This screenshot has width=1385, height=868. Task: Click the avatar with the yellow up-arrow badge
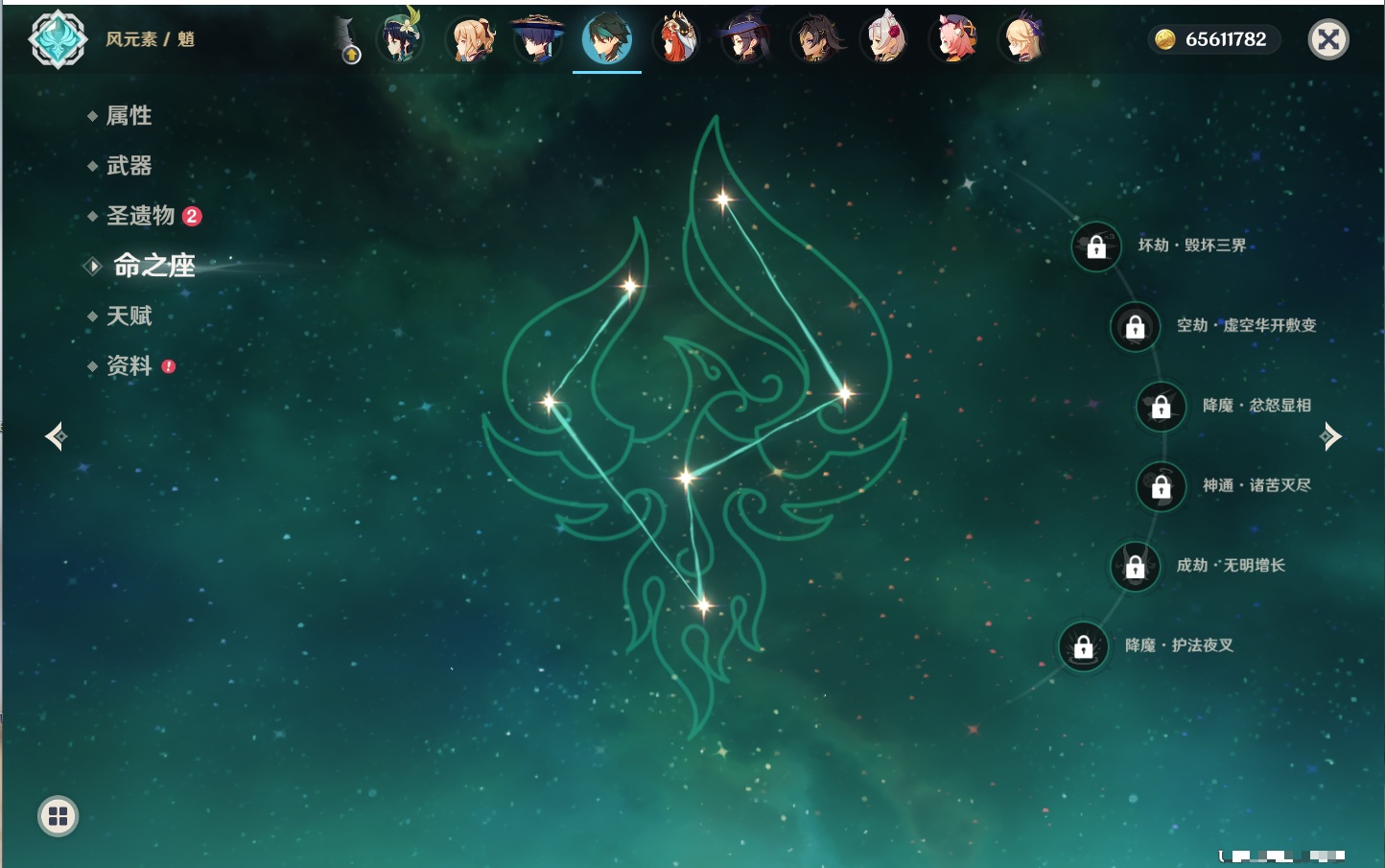[x=347, y=41]
